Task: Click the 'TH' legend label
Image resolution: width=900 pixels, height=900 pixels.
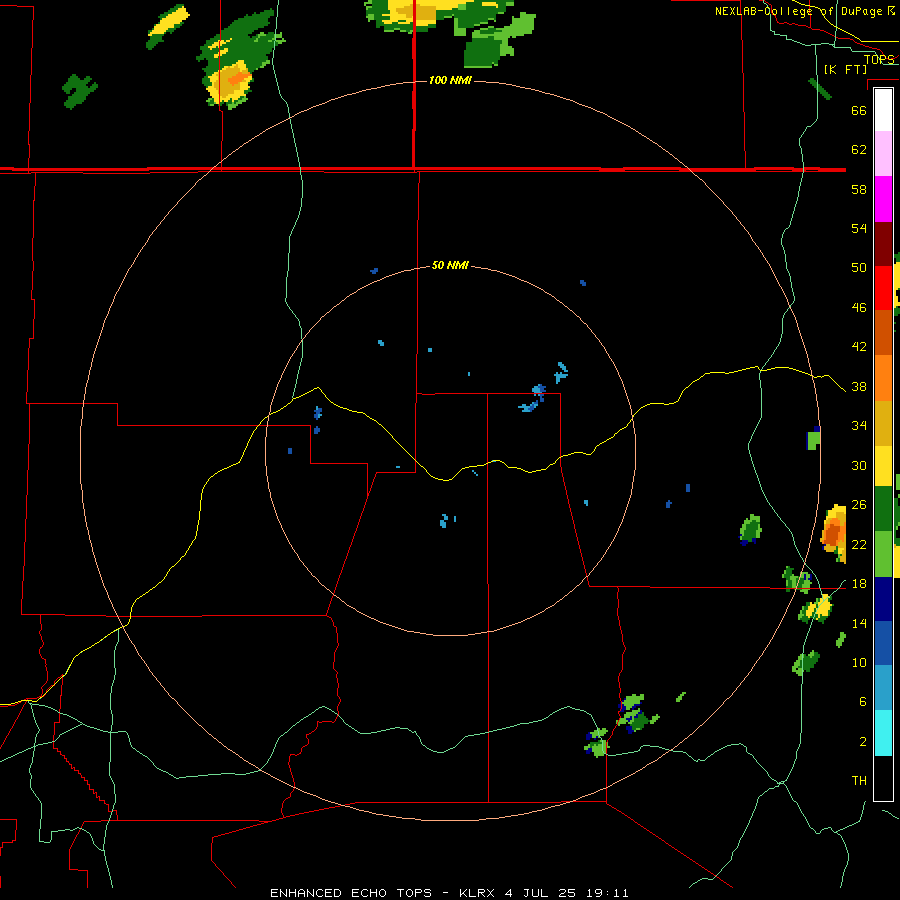Action: click(859, 781)
